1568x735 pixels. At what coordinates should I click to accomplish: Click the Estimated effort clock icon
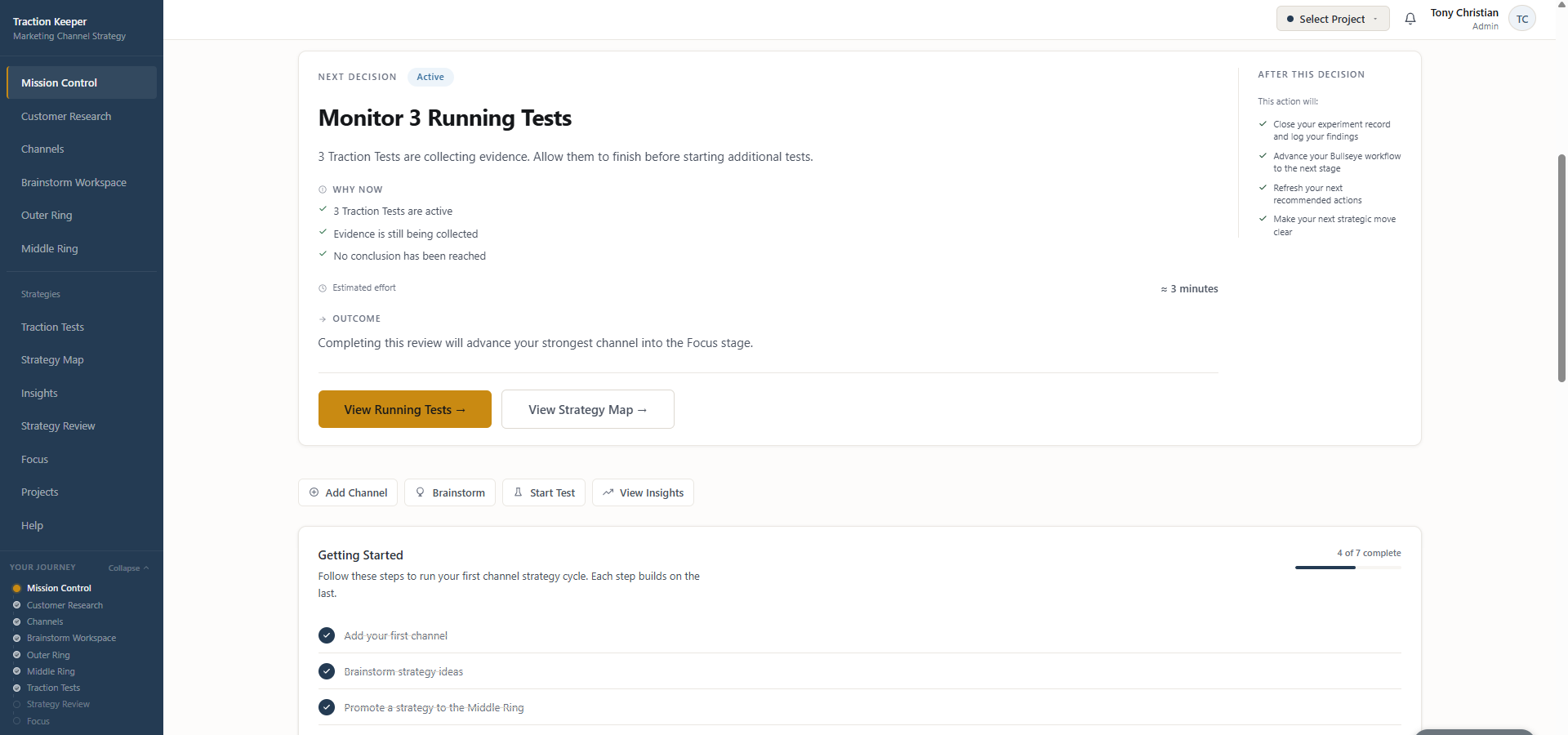click(323, 288)
